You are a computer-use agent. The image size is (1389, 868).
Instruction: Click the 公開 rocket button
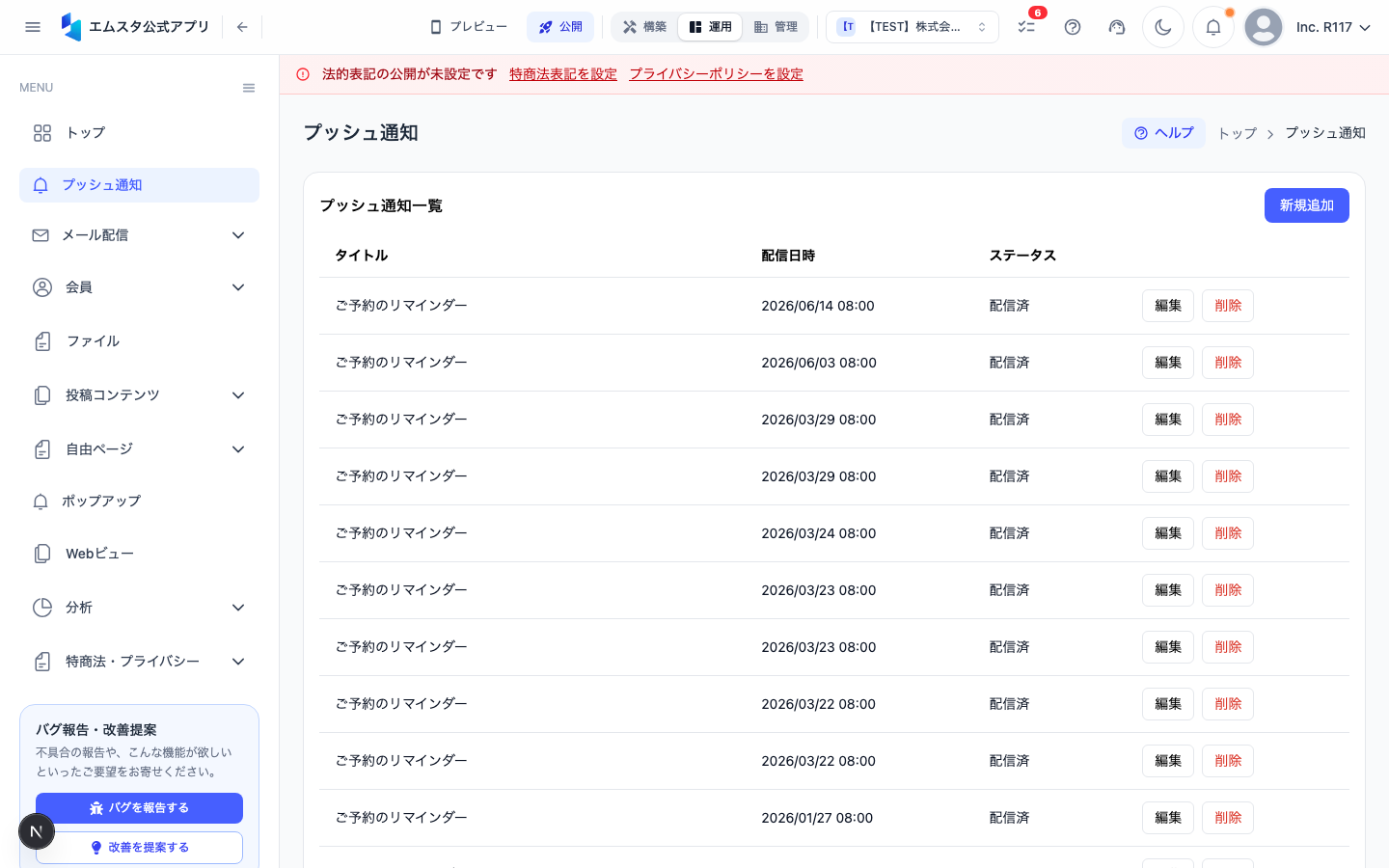(560, 27)
